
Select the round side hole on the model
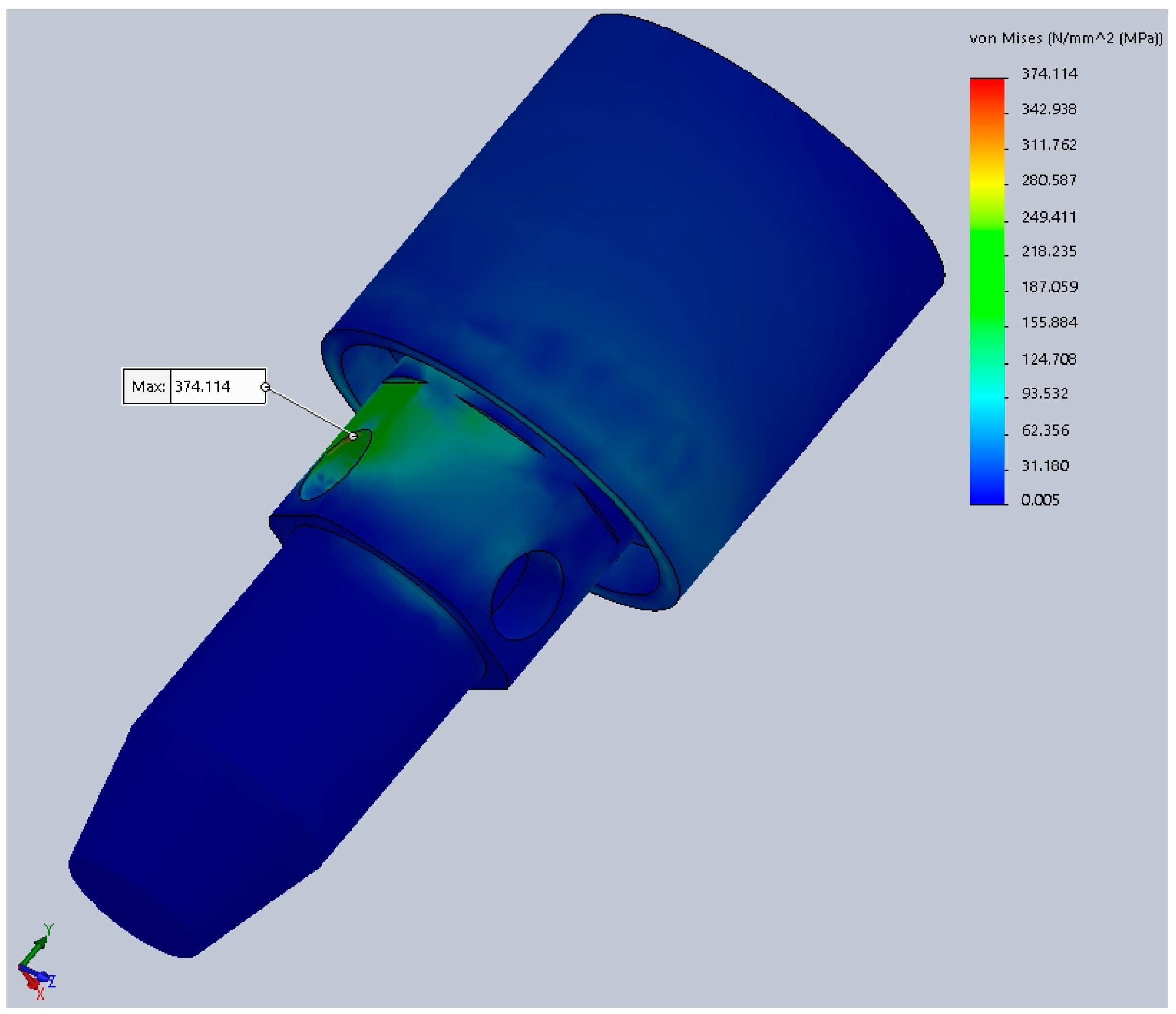click(x=527, y=595)
